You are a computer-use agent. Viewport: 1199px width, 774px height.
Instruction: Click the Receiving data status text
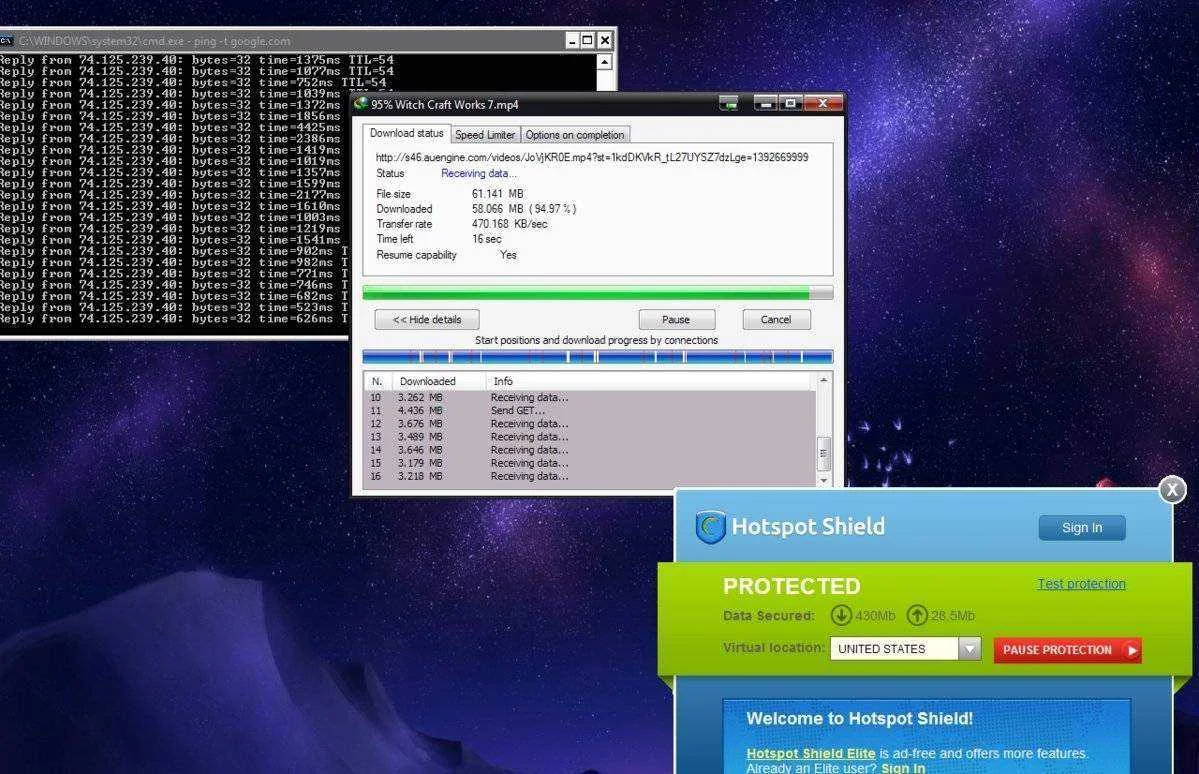pos(479,174)
